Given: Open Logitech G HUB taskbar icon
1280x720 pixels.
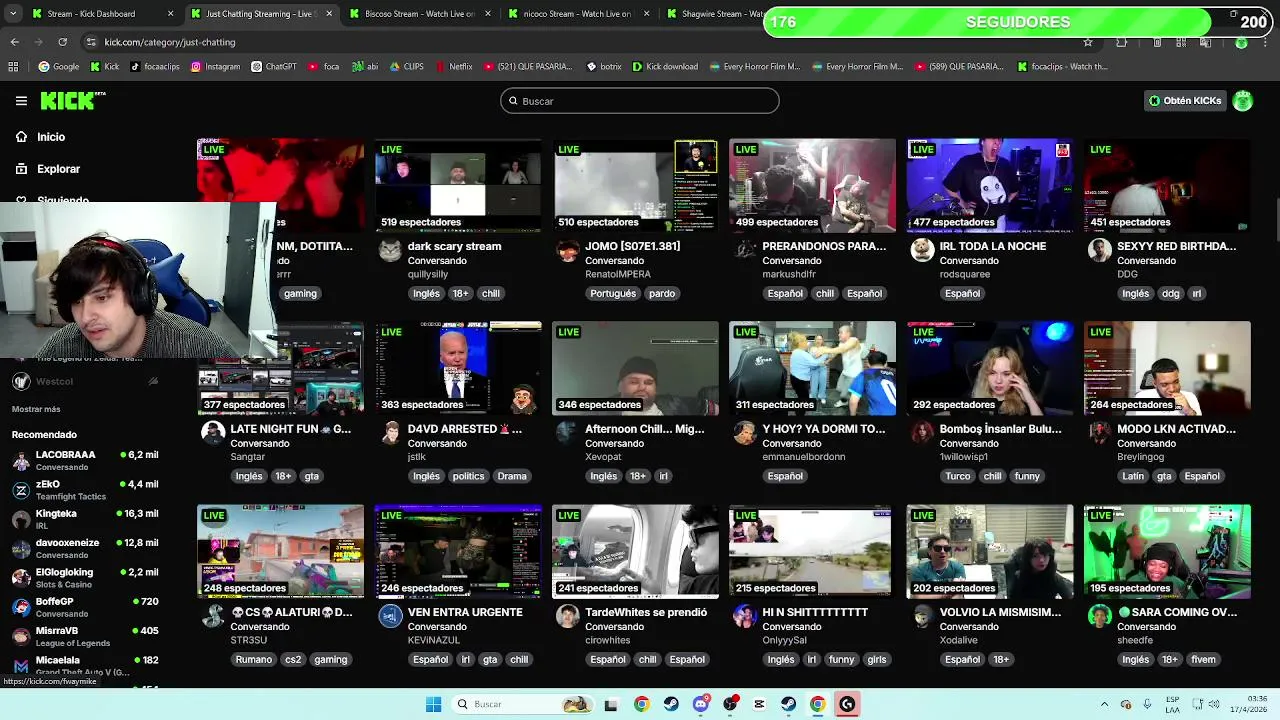Looking at the screenshot, I should tap(847, 704).
